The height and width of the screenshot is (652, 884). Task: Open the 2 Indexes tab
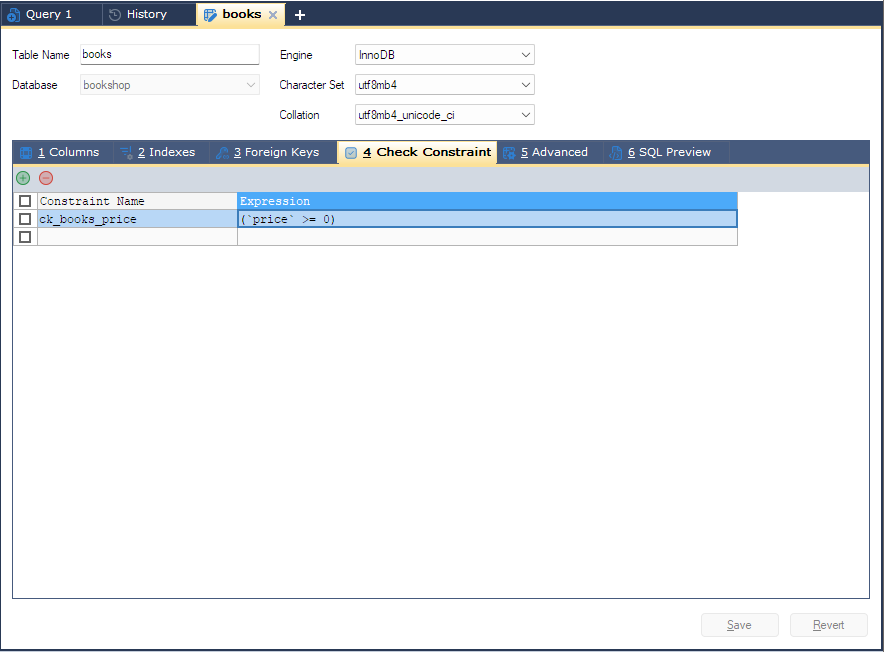click(162, 152)
